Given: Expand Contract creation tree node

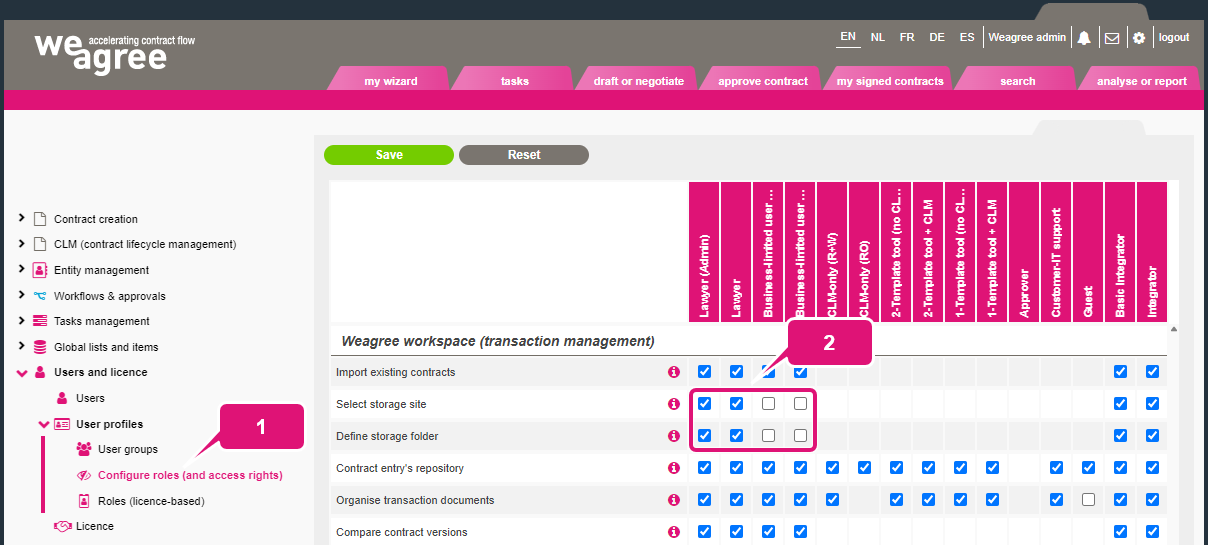Looking at the screenshot, I should [x=22, y=218].
